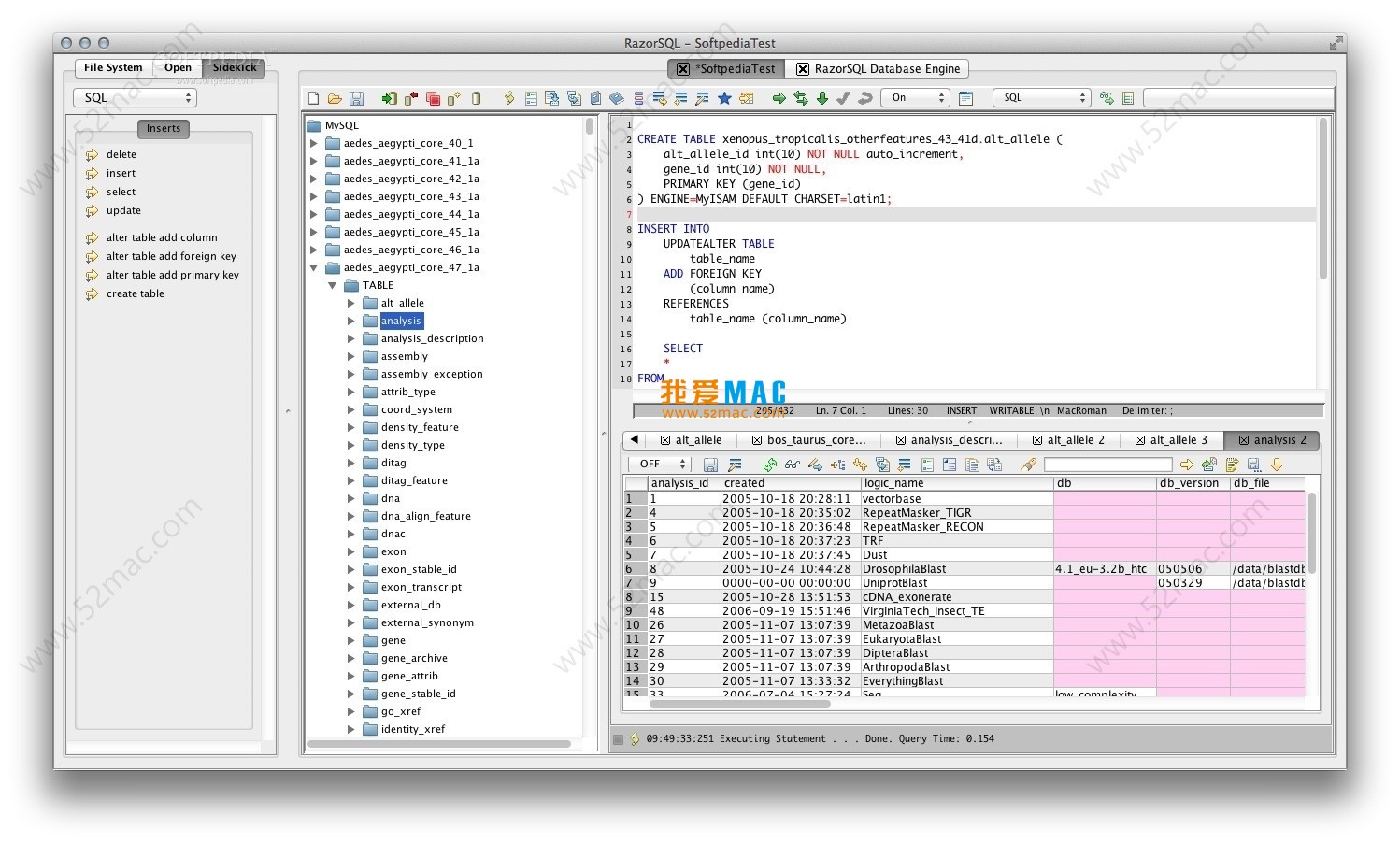Open the alt_allele 3 results tab
The width and height of the screenshot is (1400, 844).
point(1172,440)
